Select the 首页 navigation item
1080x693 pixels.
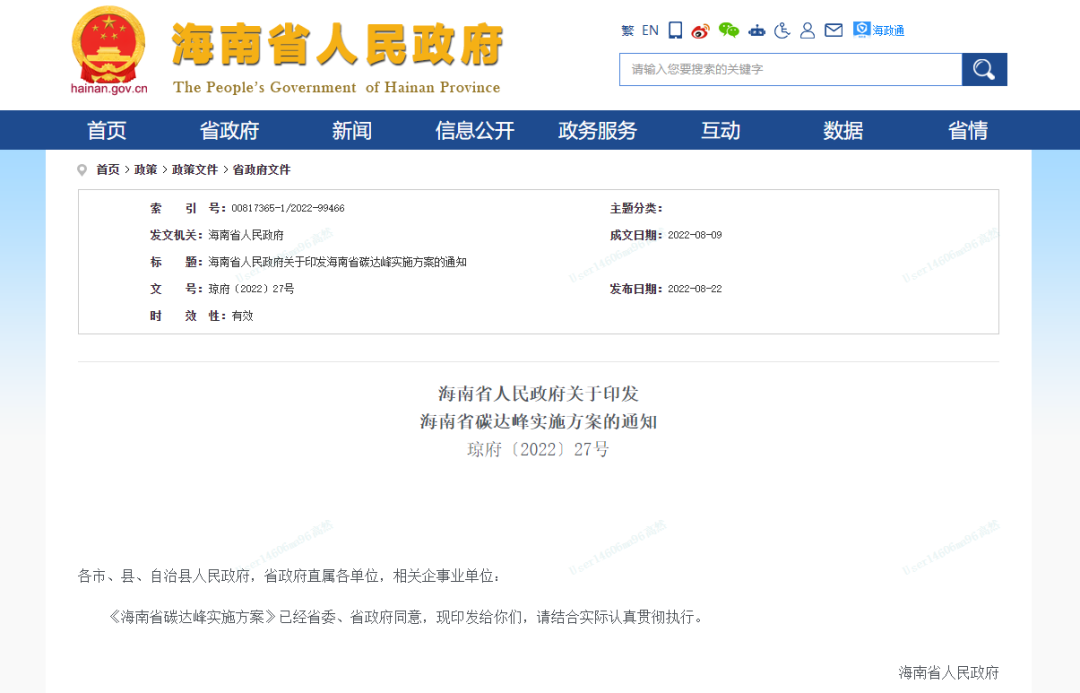click(106, 130)
